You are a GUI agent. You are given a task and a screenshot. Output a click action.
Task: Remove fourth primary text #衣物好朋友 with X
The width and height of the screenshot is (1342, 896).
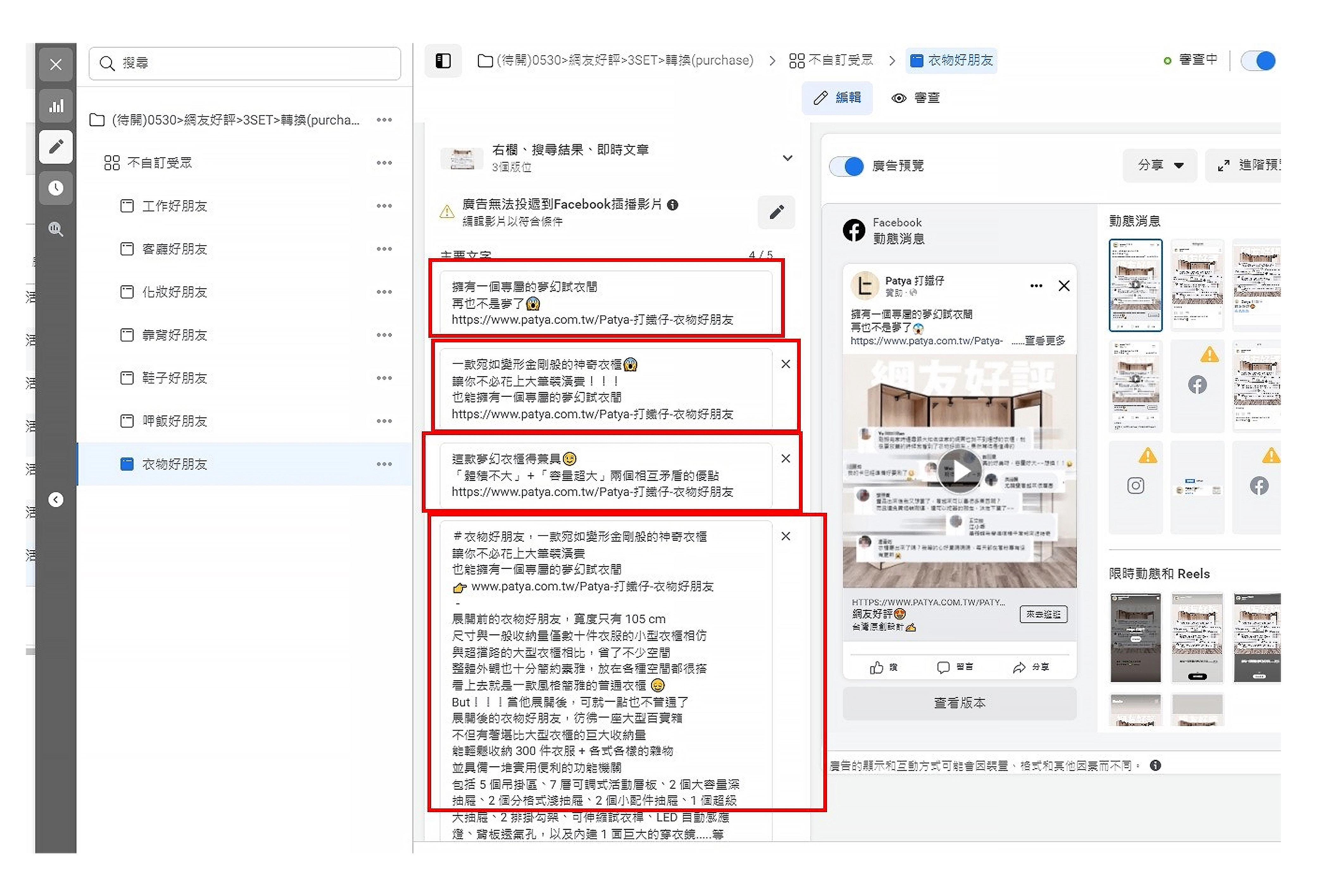(x=786, y=536)
